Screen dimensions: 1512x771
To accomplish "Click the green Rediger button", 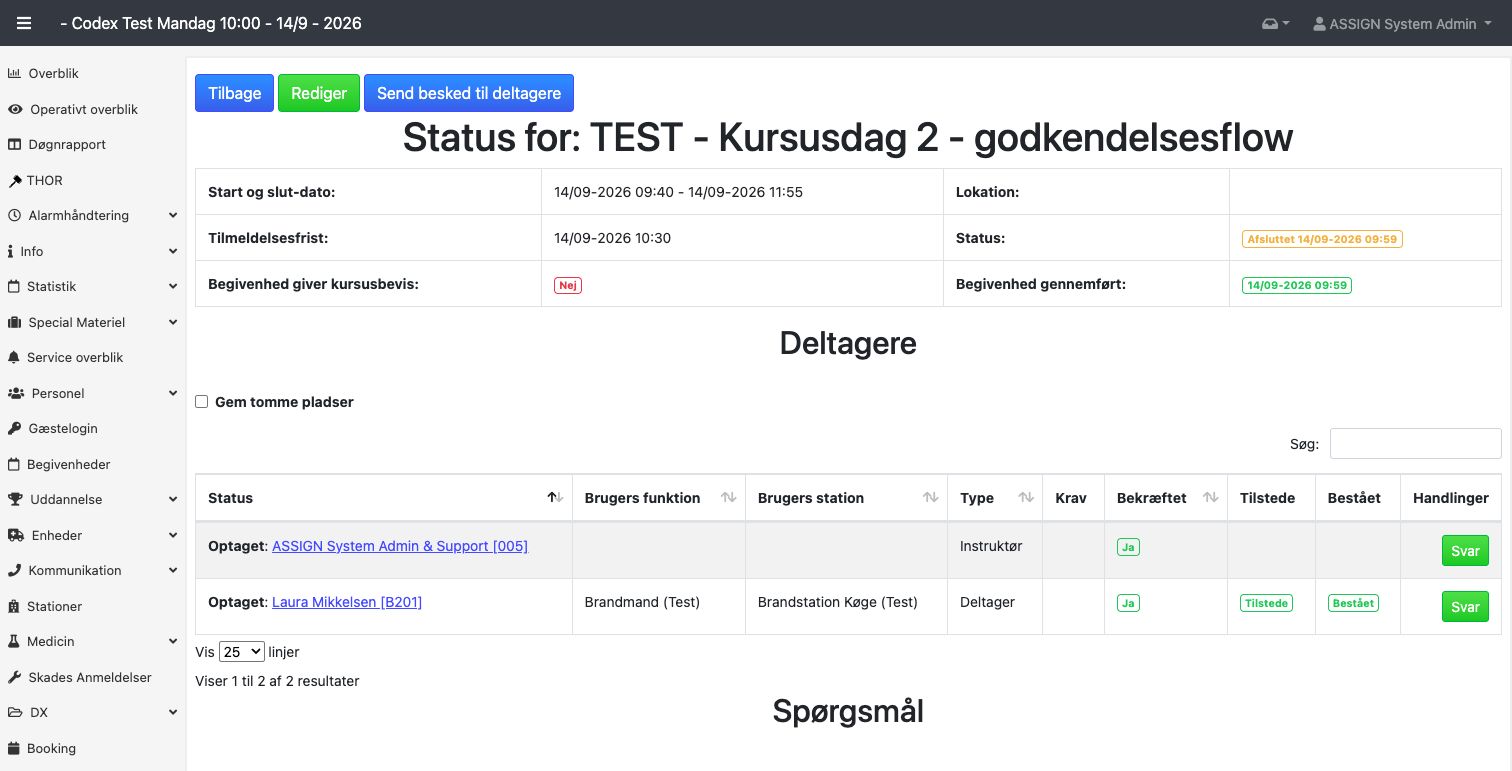I will pos(319,93).
